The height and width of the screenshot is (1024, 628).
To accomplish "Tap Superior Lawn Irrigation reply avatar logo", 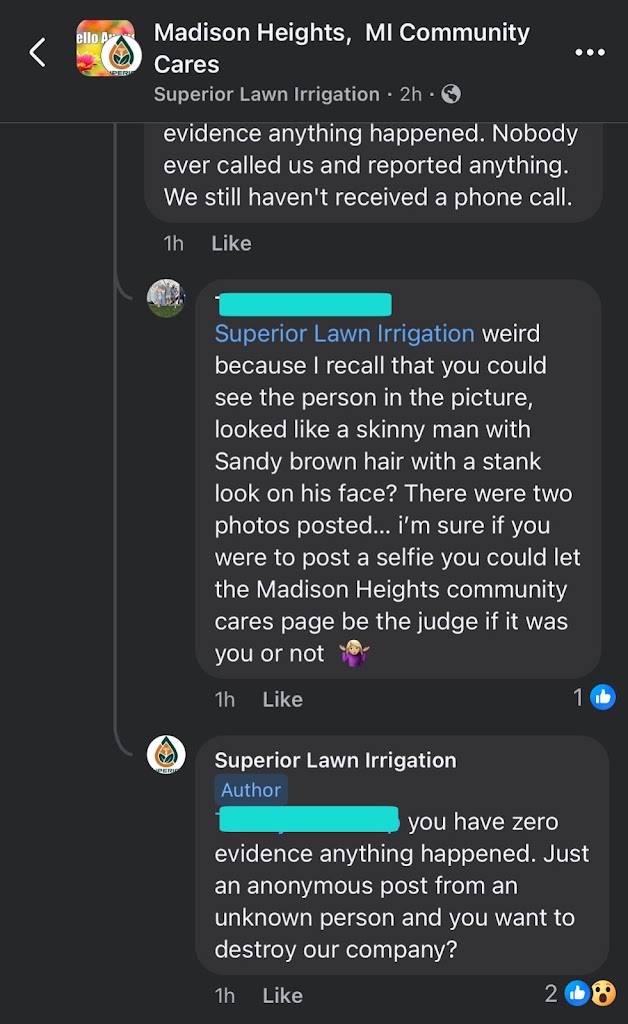I will 166,754.
